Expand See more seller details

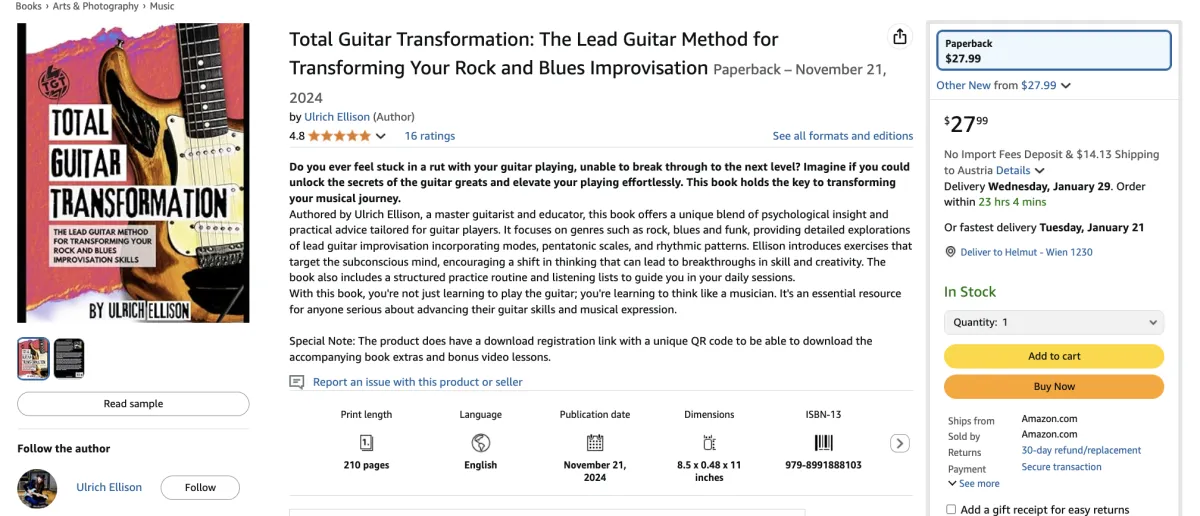(973, 483)
